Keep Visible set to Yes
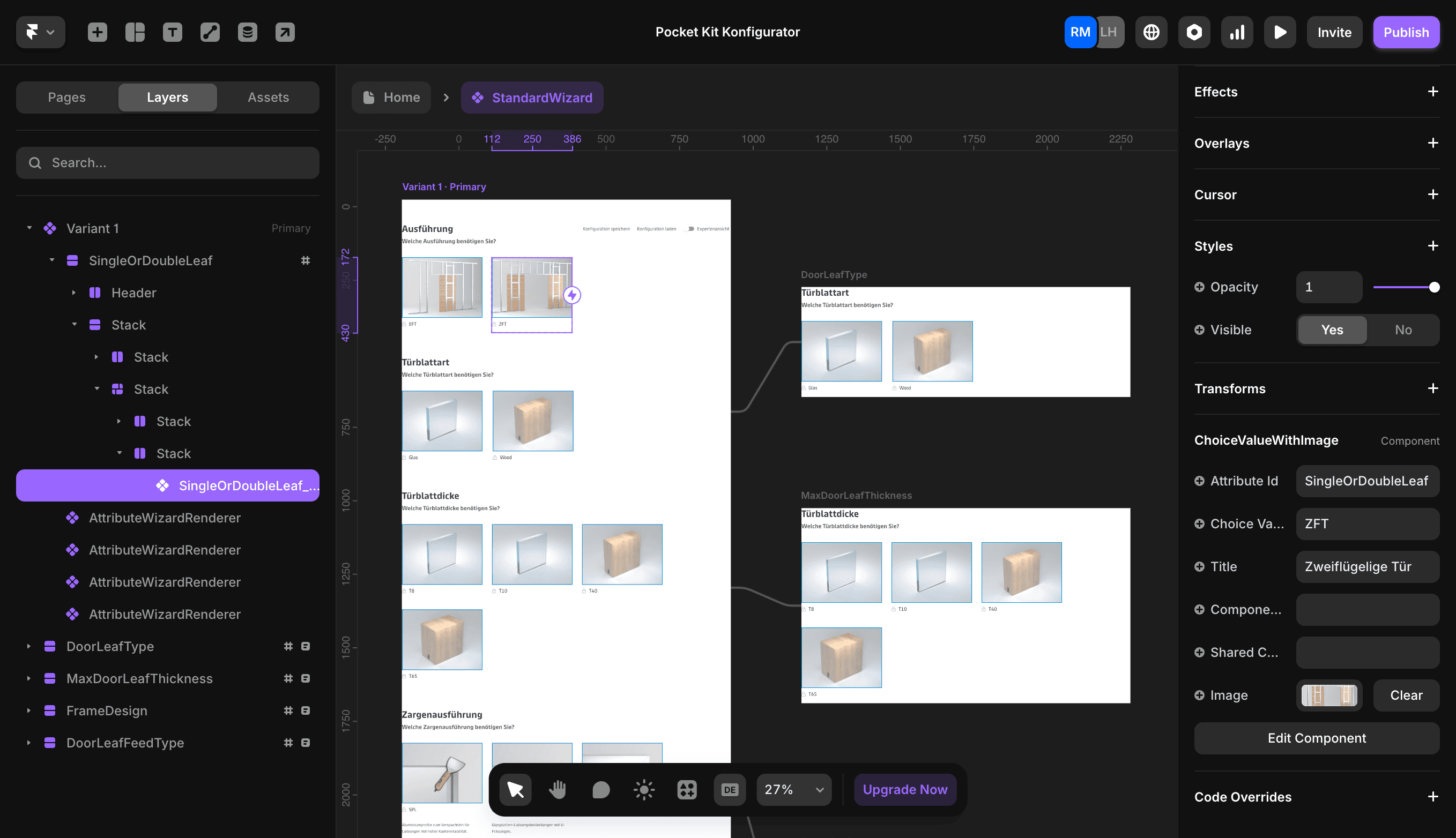 (x=1331, y=329)
